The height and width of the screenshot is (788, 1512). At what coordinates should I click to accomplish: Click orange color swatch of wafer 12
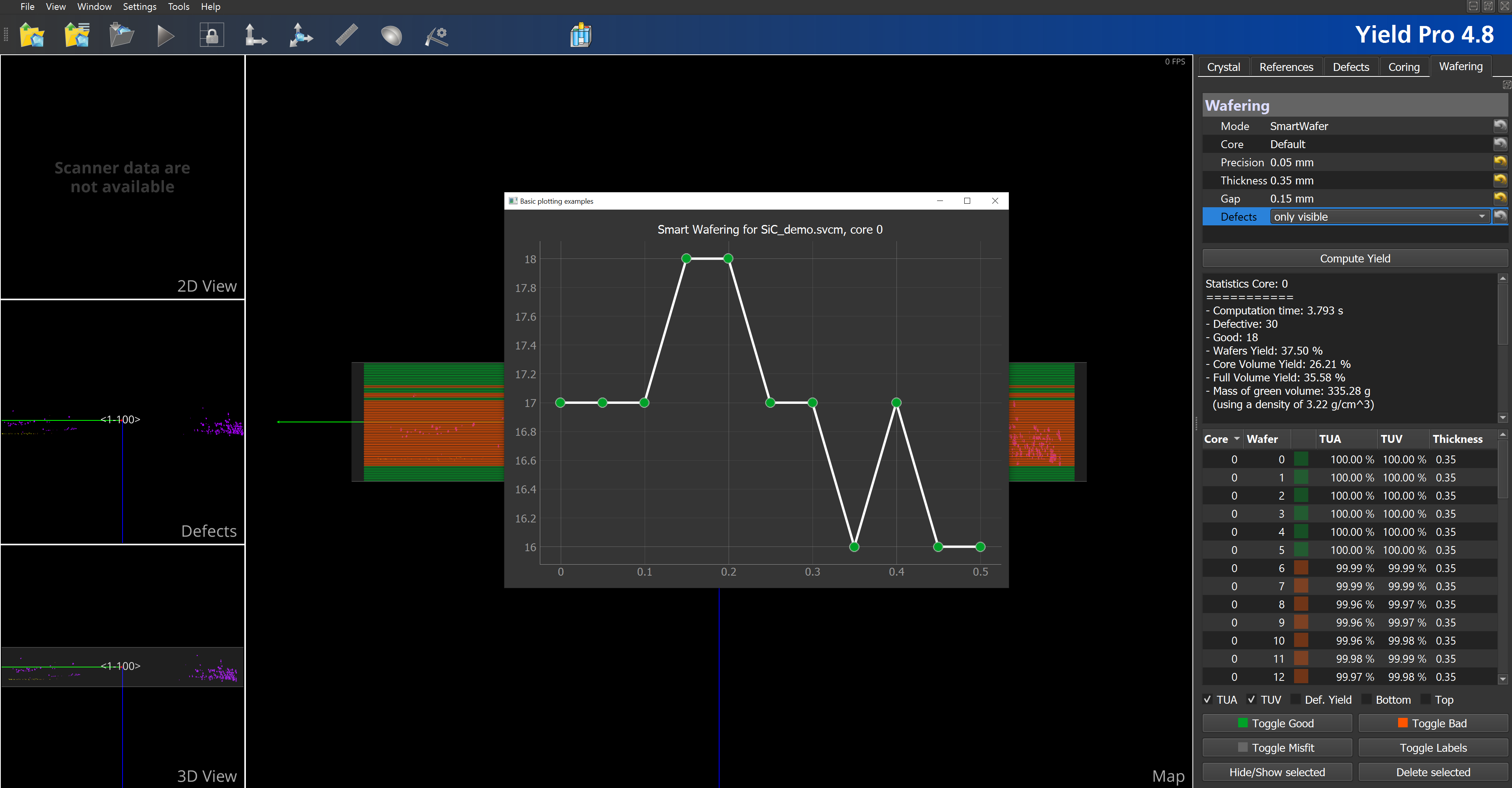pyautogui.click(x=1301, y=676)
